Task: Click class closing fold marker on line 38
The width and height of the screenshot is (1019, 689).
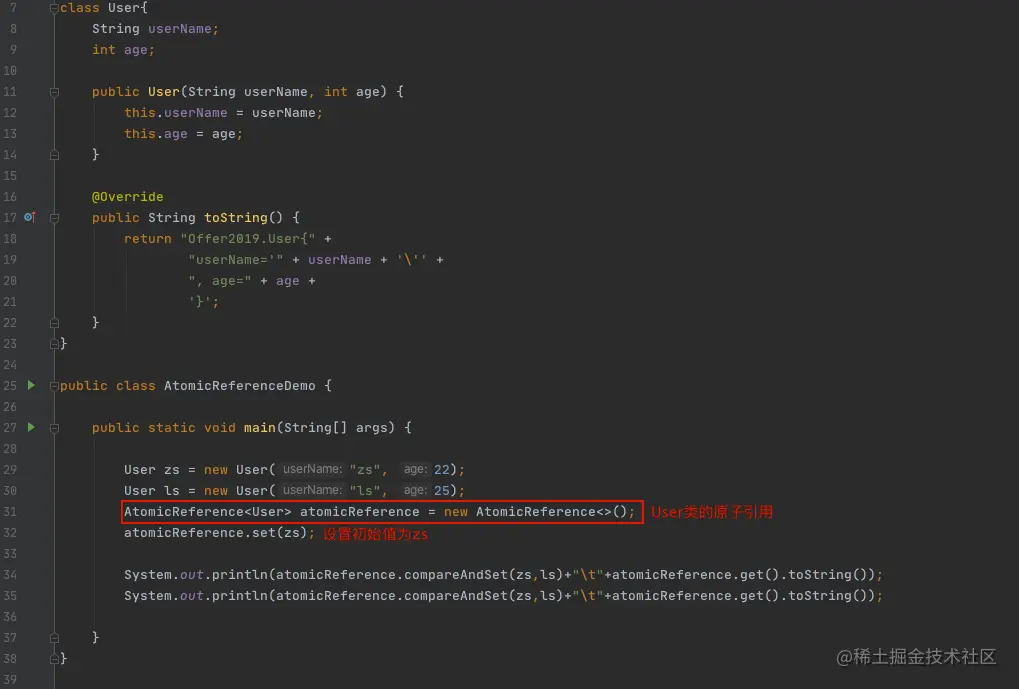Action: [x=54, y=658]
